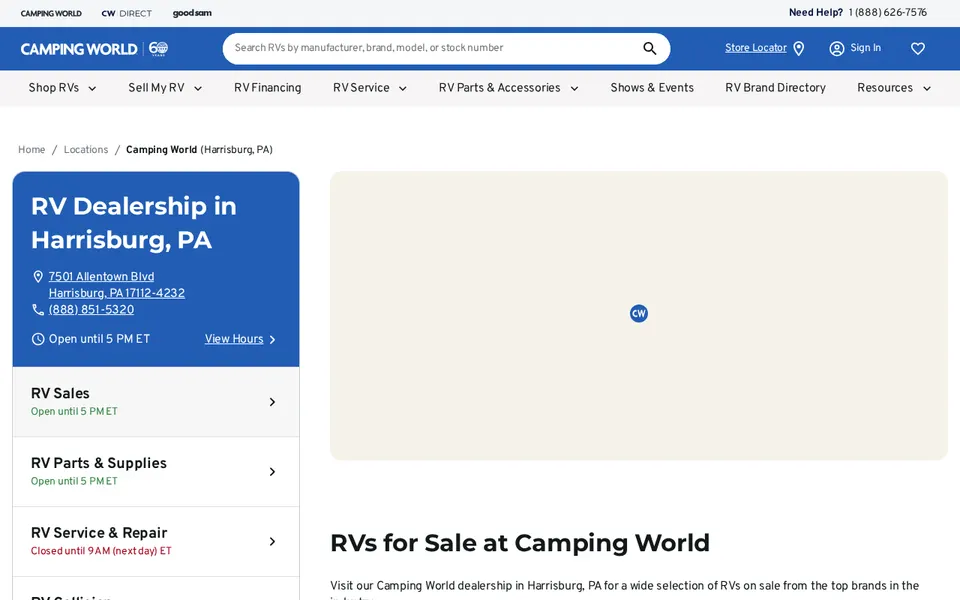Open the View Hours link

coord(234,339)
